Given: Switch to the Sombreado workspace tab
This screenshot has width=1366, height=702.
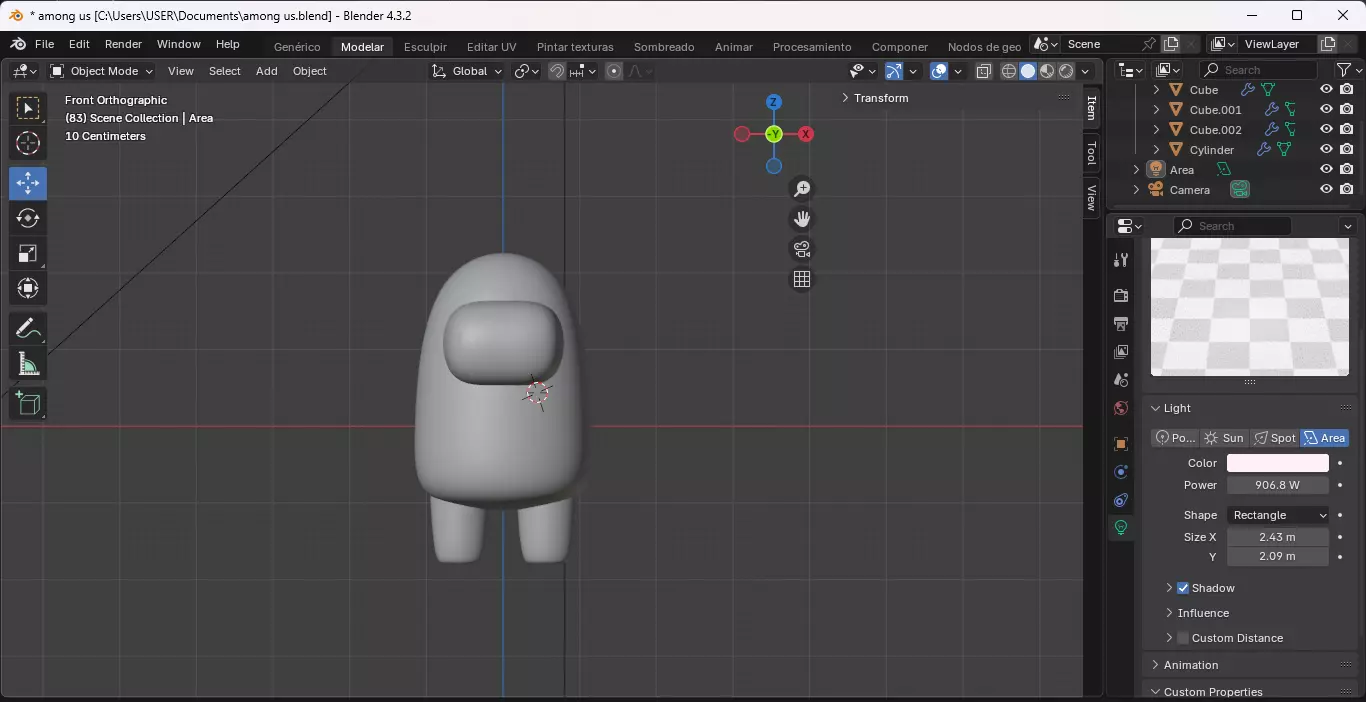Looking at the screenshot, I should [x=664, y=47].
